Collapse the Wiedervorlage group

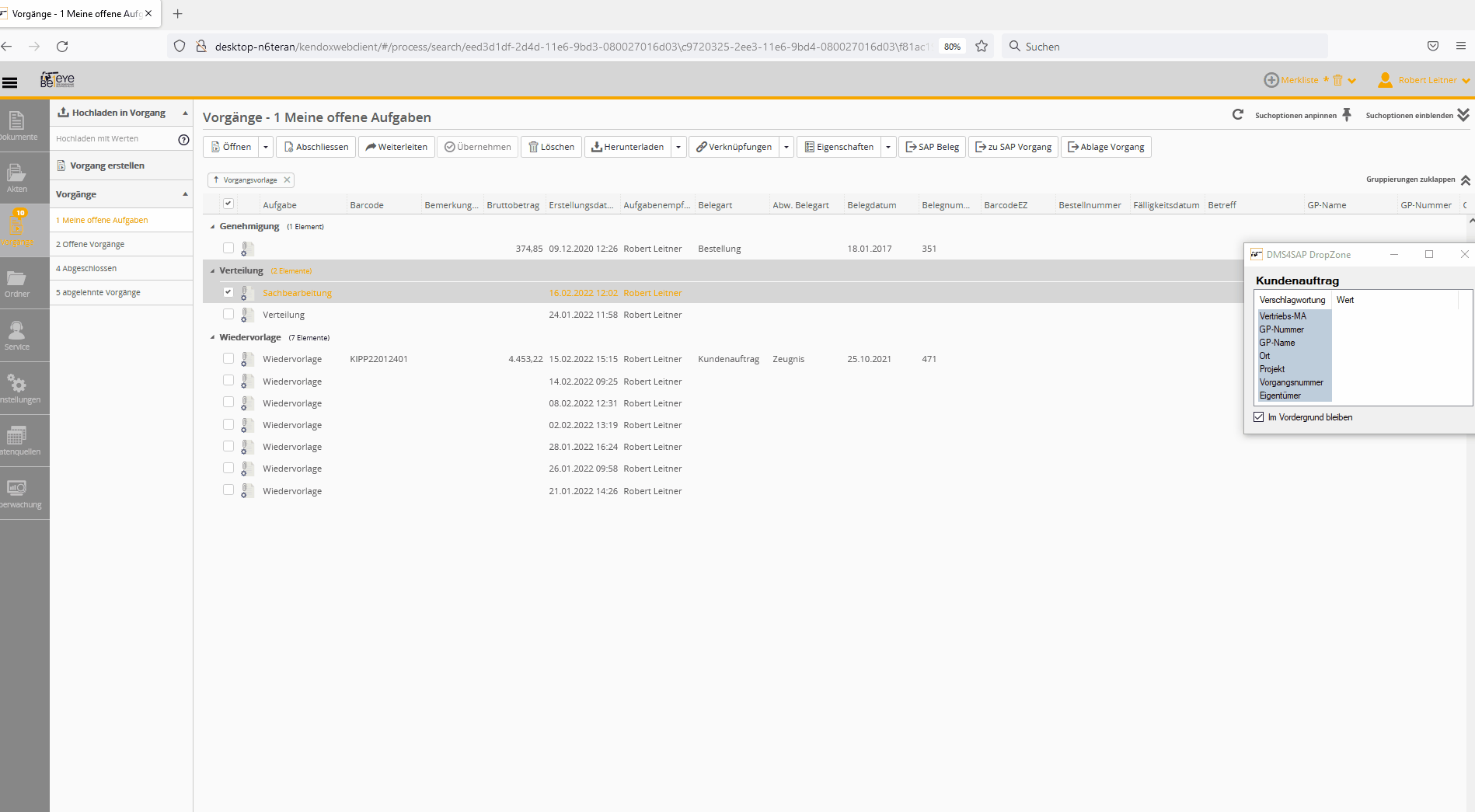coord(212,338)
